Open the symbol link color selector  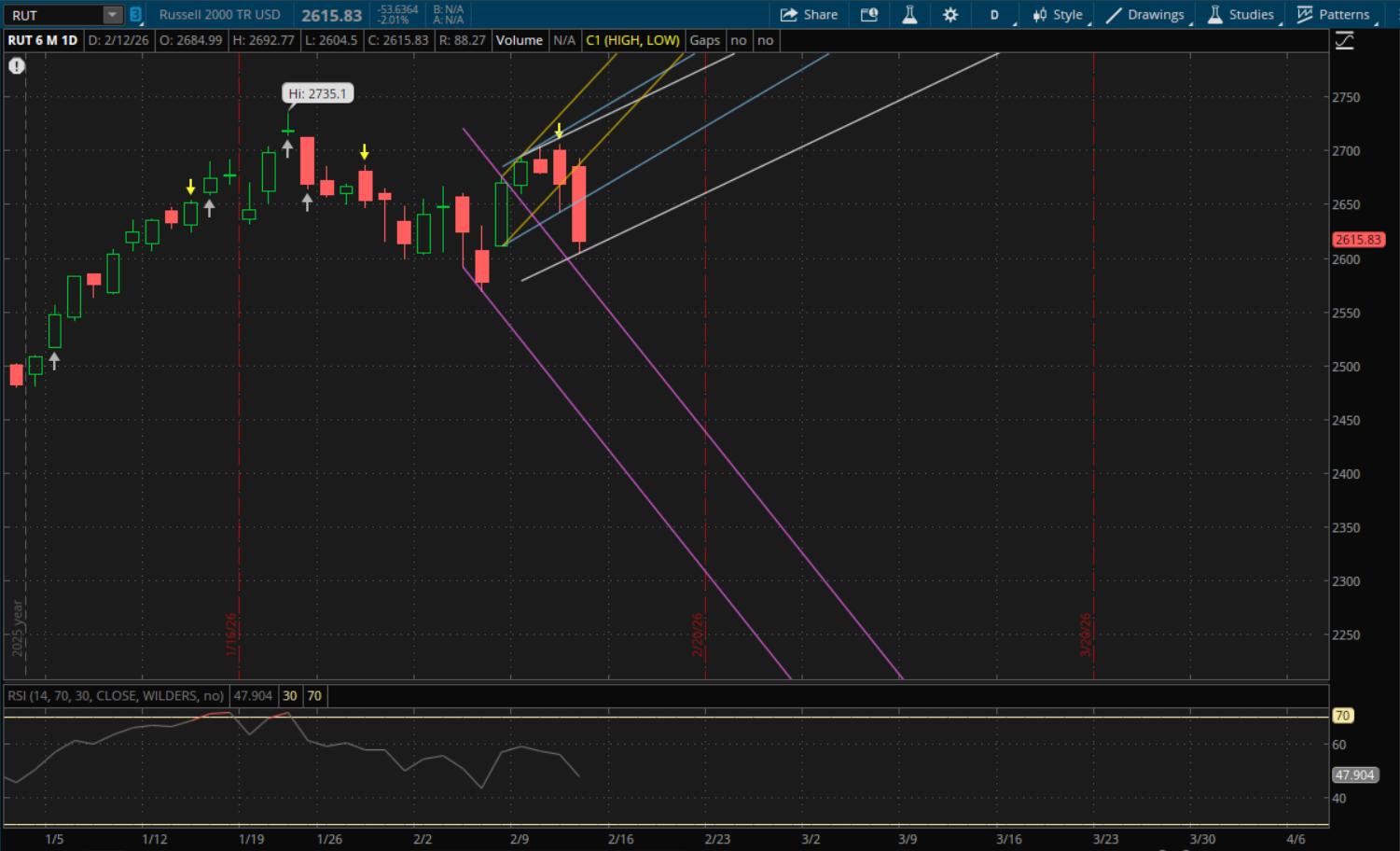click(135, 15)
